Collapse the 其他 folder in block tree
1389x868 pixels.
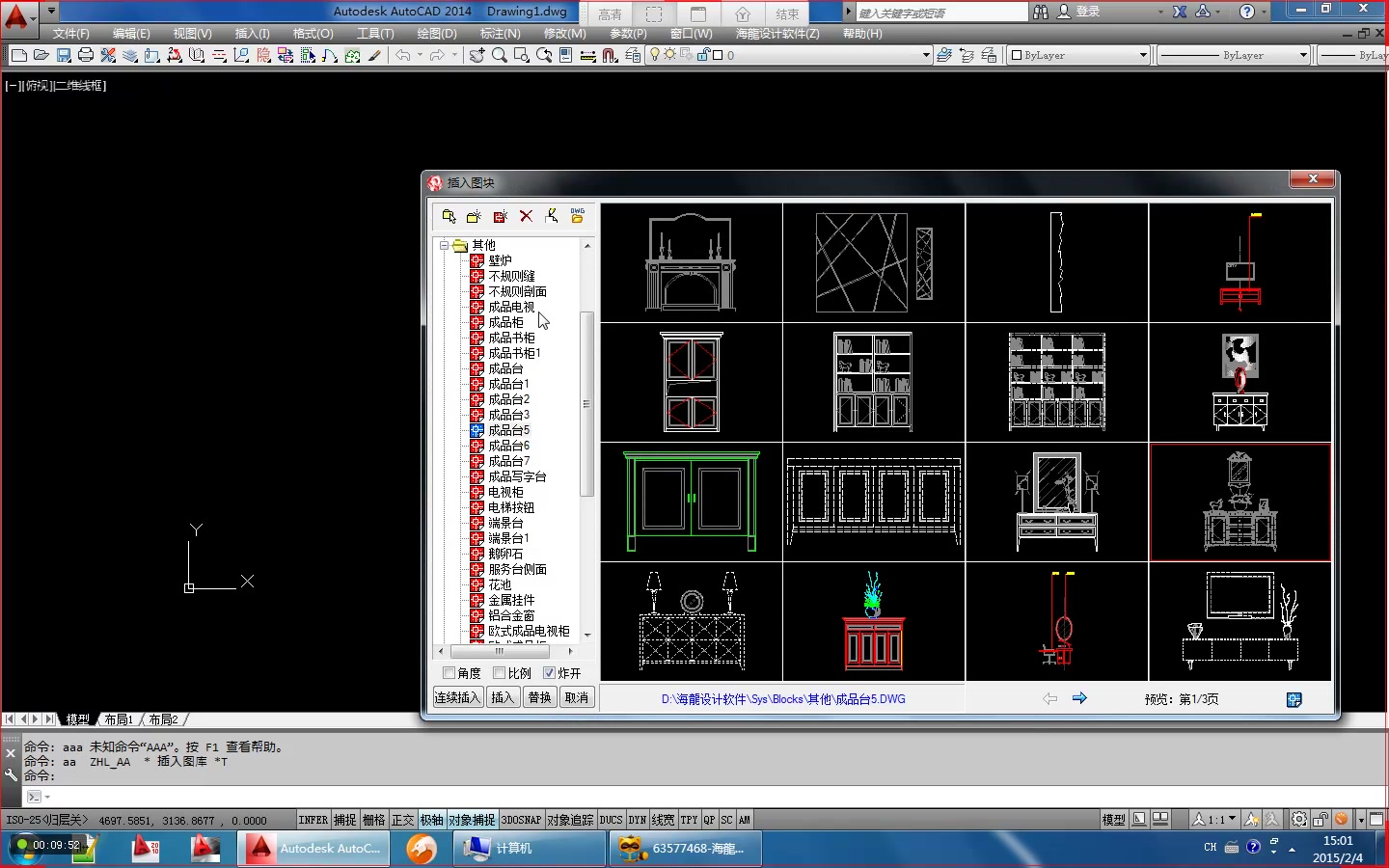[x=445, y=245]
